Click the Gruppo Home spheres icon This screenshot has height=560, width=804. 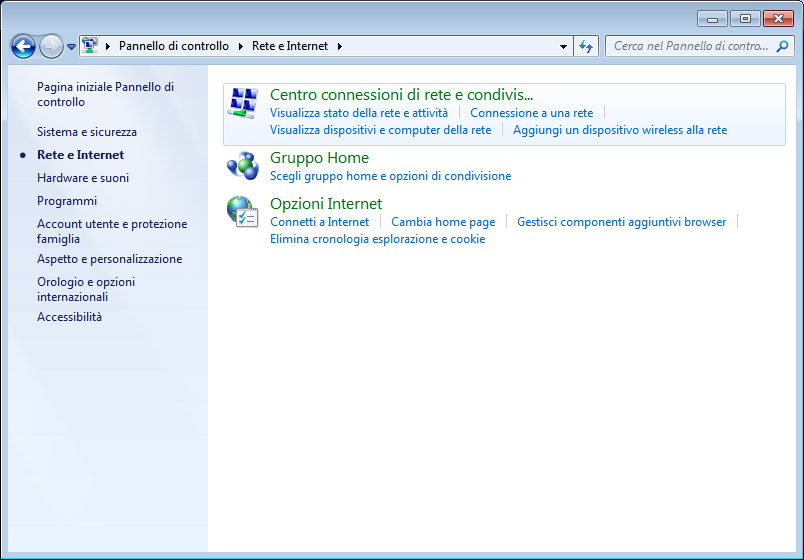[x=243, y=166]
